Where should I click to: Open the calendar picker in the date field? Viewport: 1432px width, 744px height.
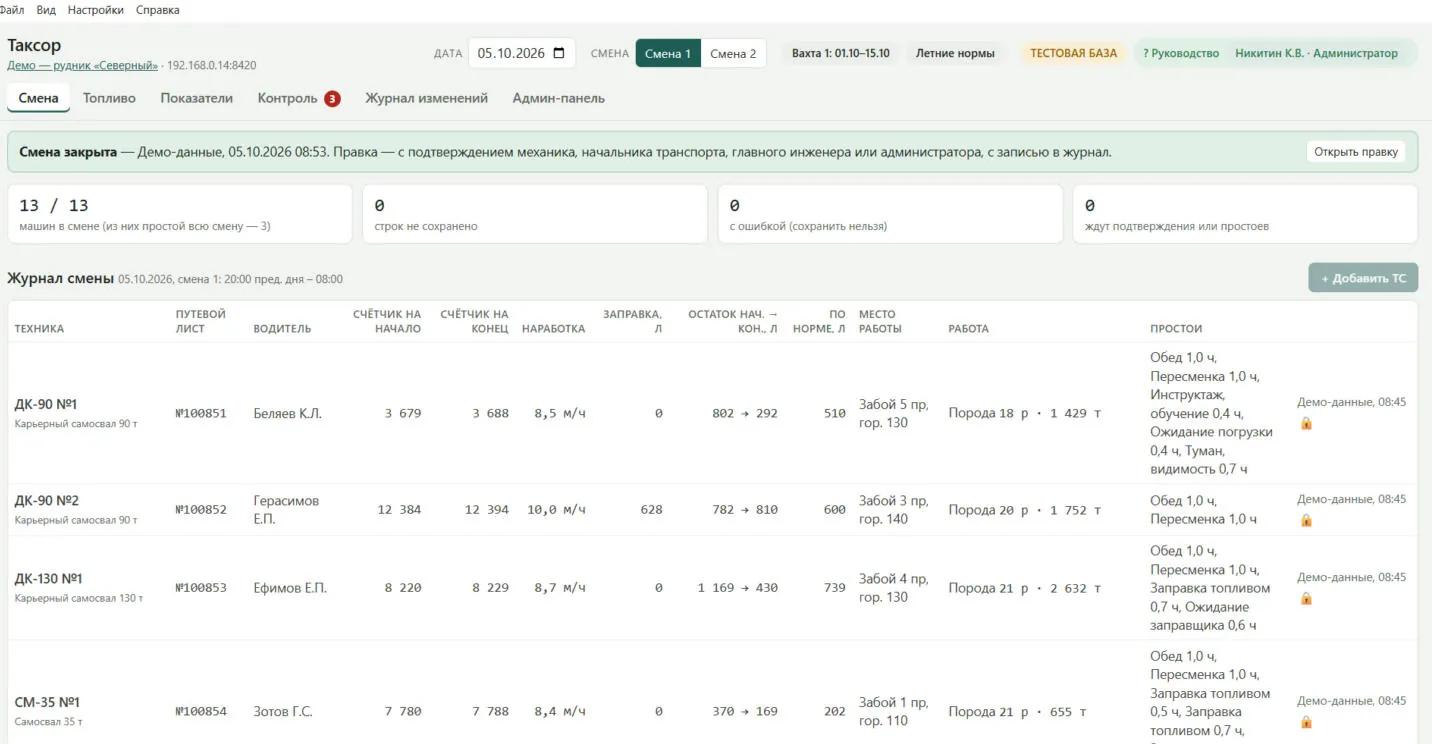tap(559, 53)
